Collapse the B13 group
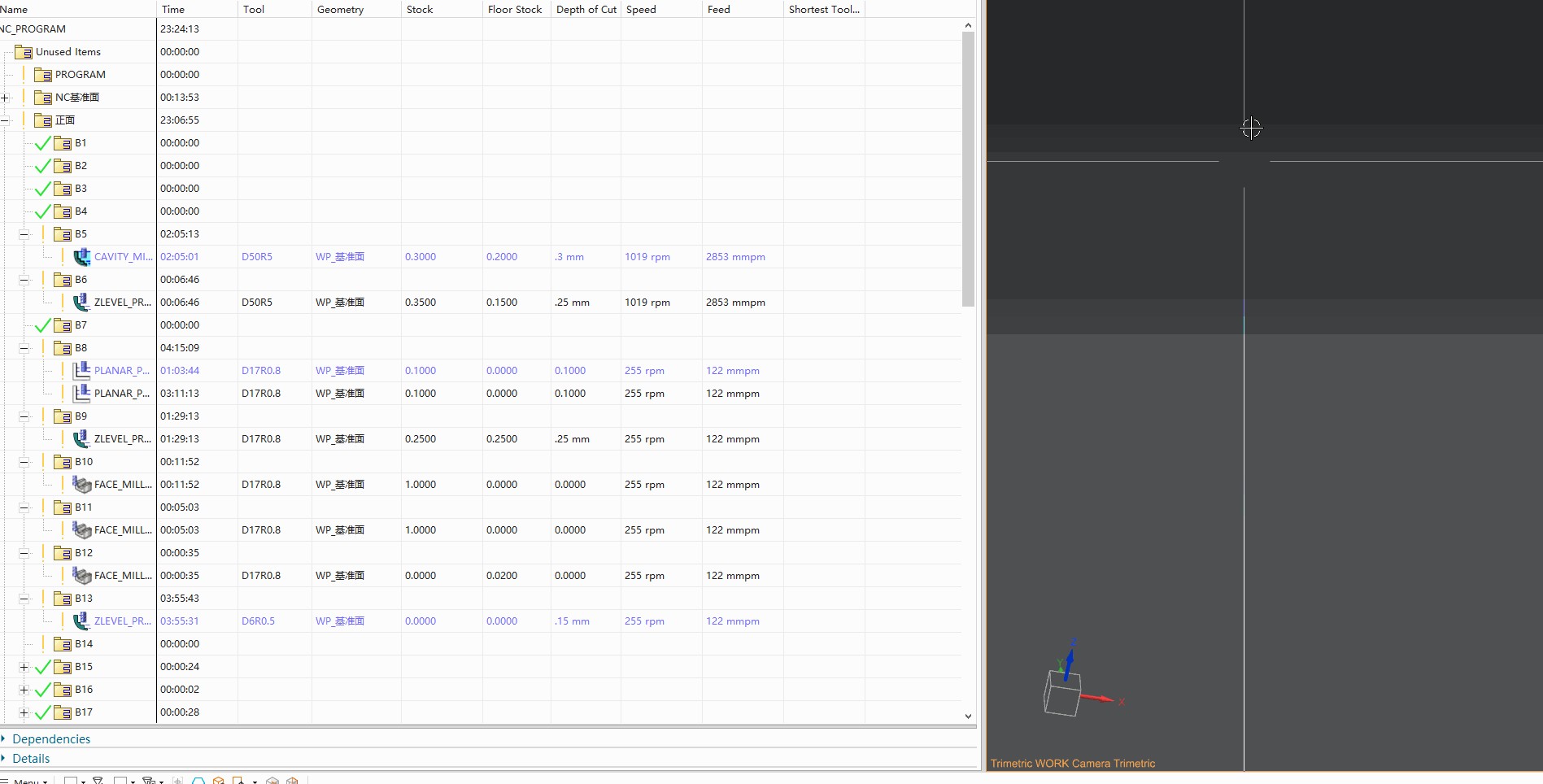 (24, 599)
